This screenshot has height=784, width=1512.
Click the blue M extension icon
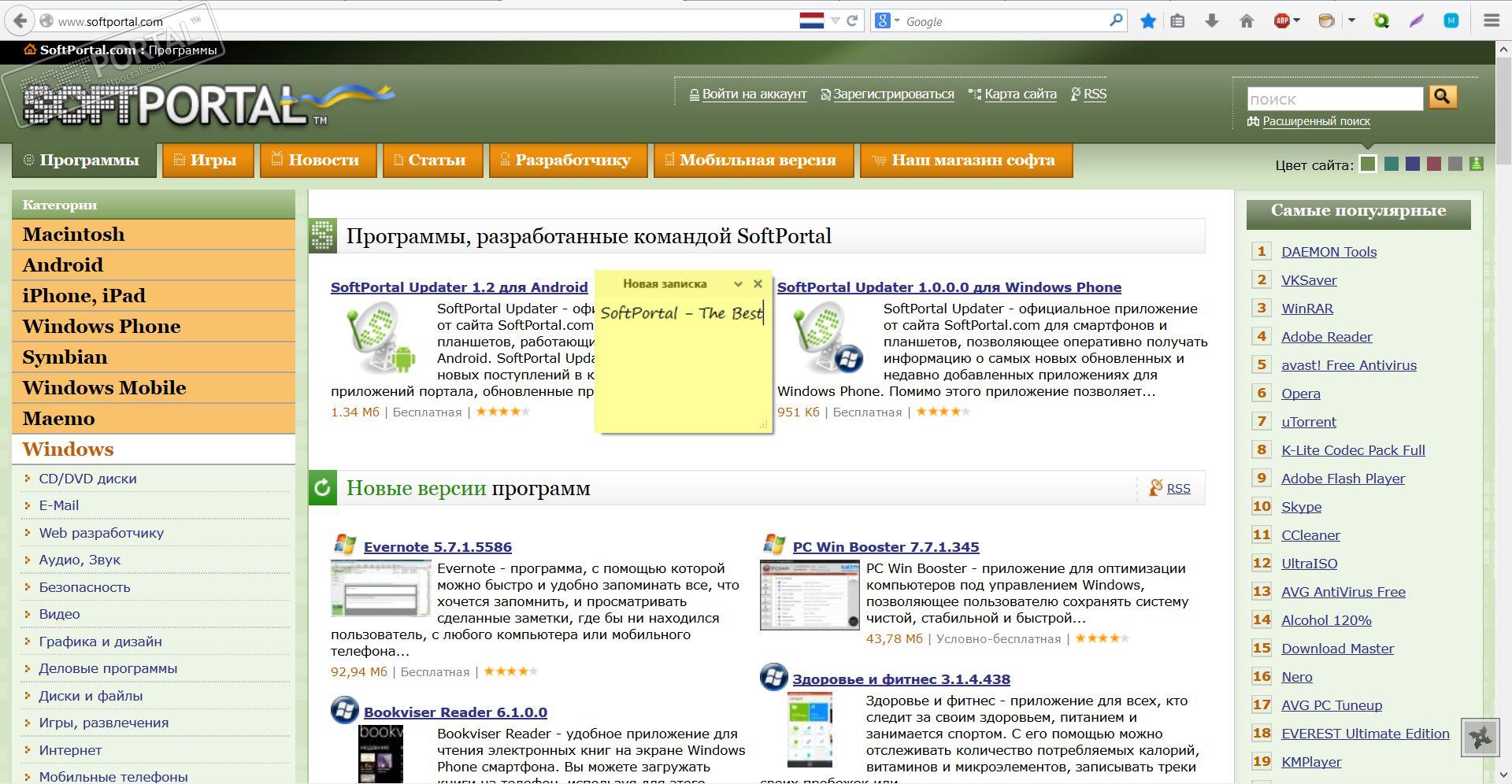tap(1451, 21)
